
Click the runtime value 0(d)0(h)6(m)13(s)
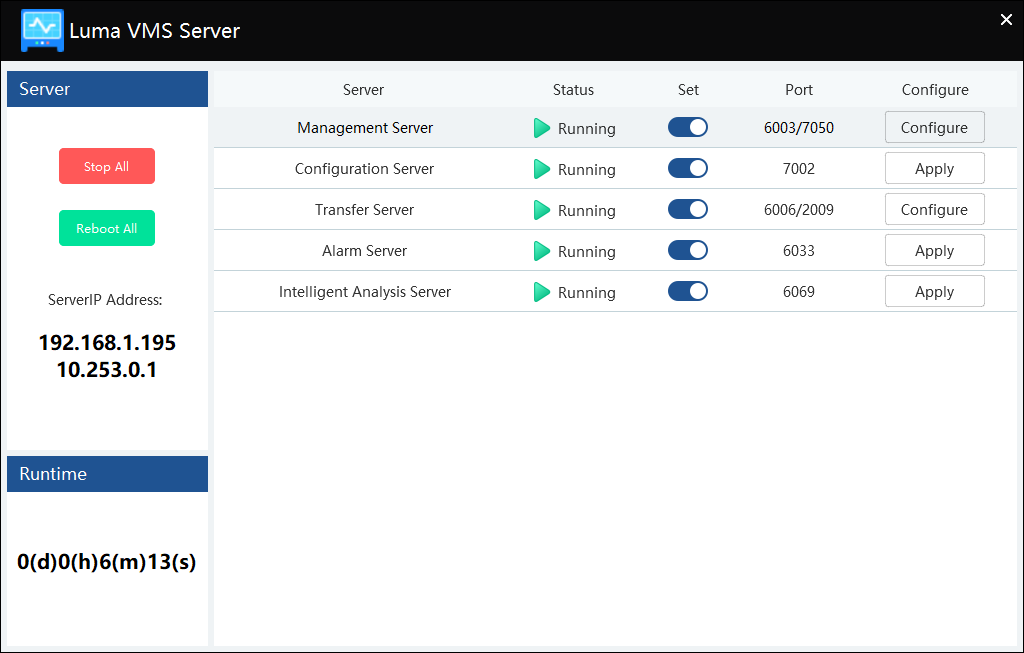click(106, 562)
